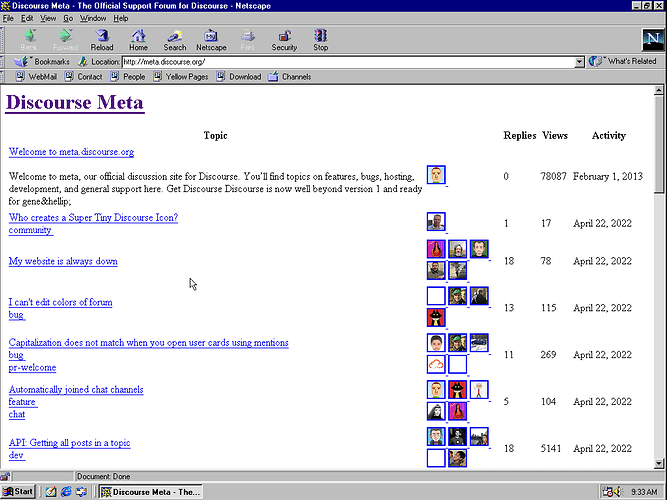
Task: Click the Activity column header
Action: pyautogui.click(x=609, y=136)
